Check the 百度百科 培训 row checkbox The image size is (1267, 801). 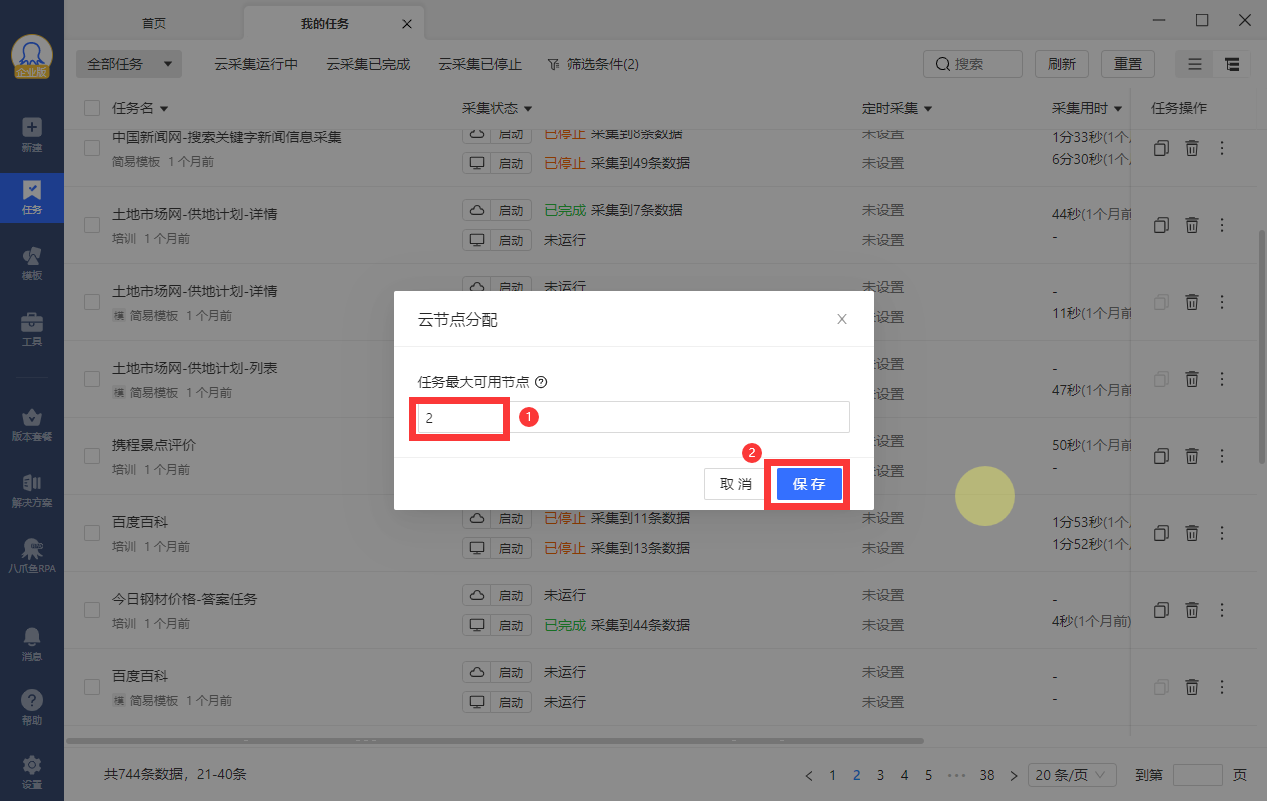pyautogui.click(x=92, y=533)
